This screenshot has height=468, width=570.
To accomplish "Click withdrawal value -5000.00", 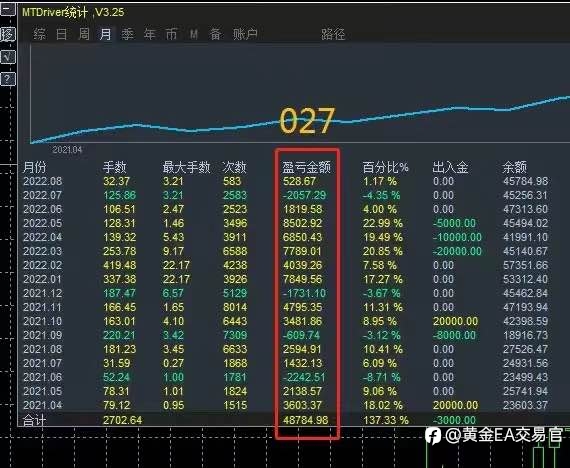I will tap(455, 223).
